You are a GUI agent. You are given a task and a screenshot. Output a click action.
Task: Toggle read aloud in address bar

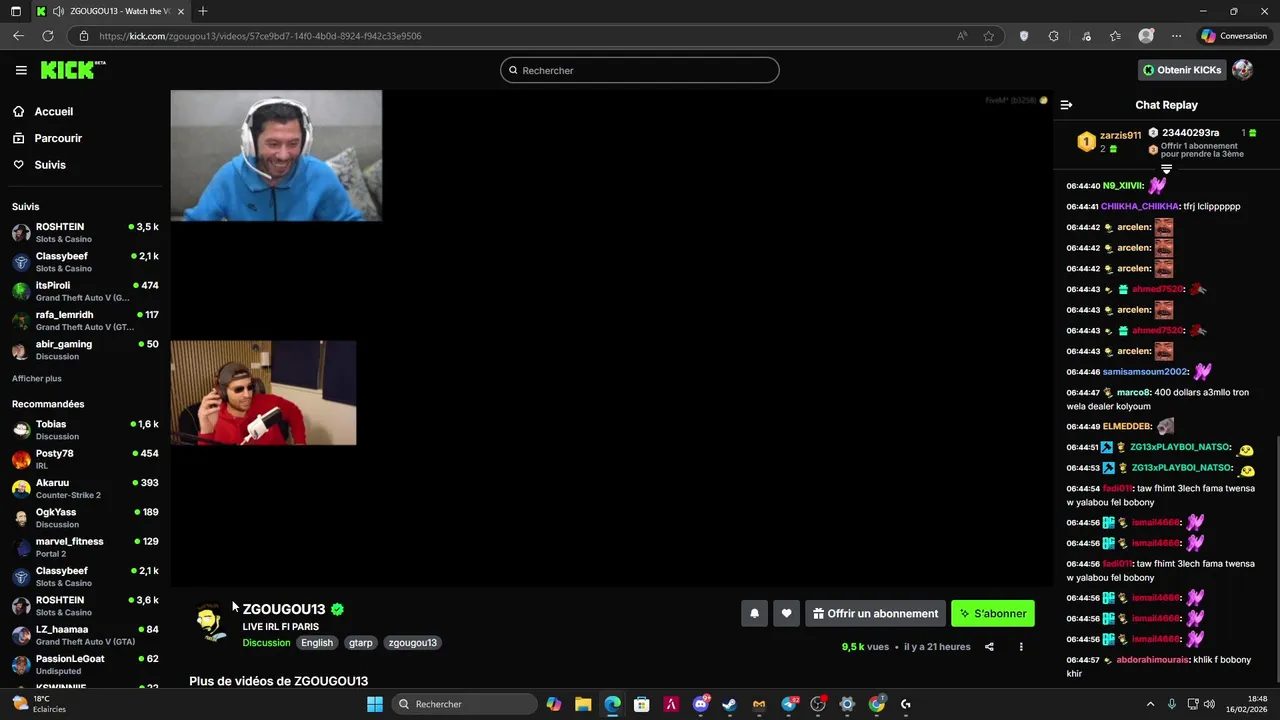click(x=962, y=36)
